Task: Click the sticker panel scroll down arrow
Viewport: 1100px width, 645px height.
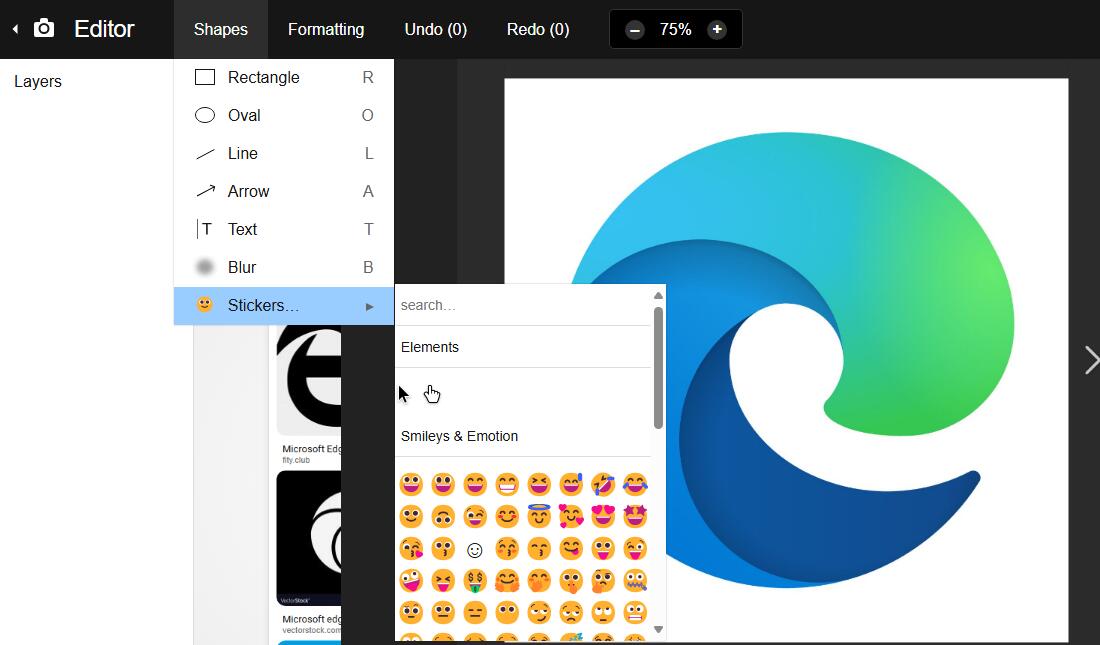Action: click(658, 629)
